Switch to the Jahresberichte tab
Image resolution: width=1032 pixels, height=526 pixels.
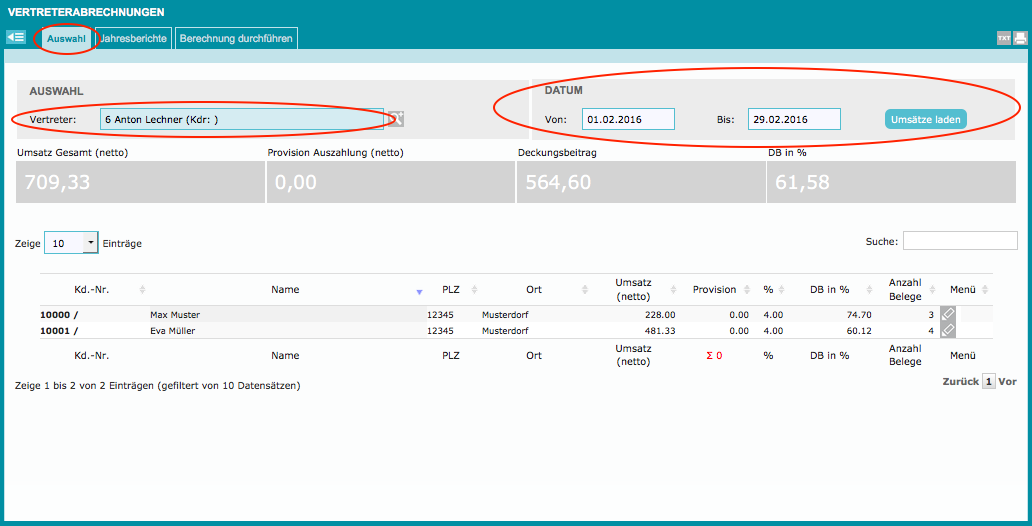(132, 38)
